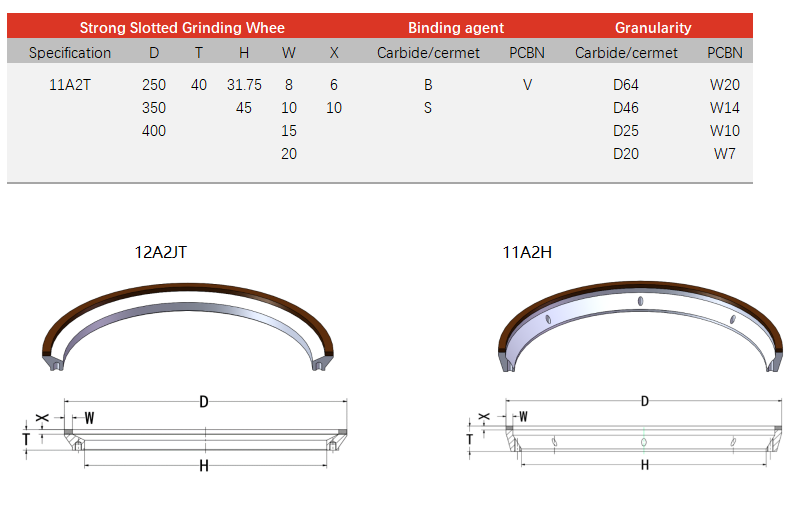The width and height of the screenshot is (808, 518).
Task: Click the '12A2JT' diagram title
Action: pyautogui.click(x=161, y=252)
